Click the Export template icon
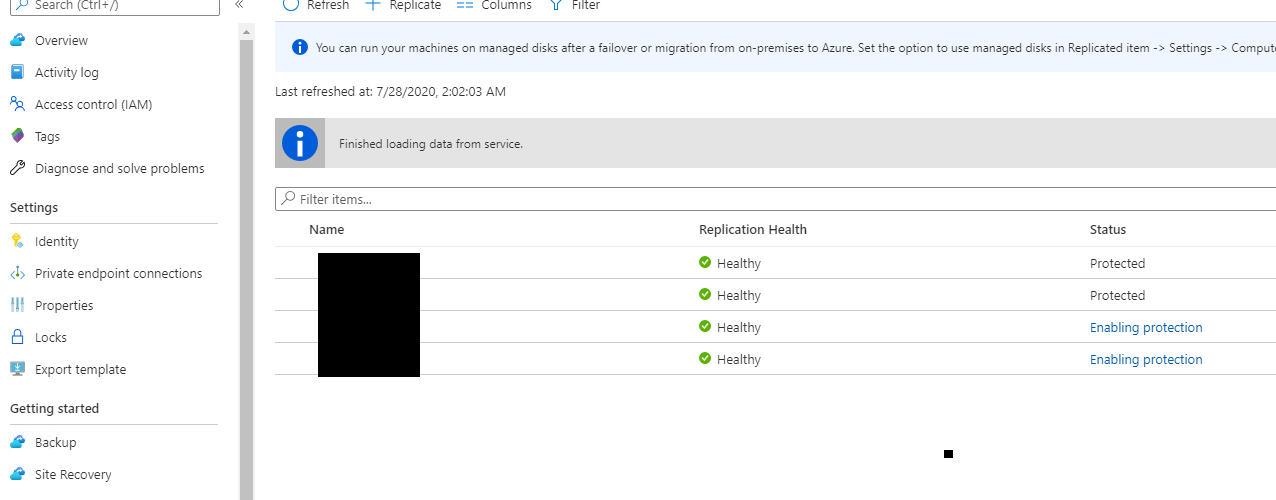This screenshot has height=500, width=1276. click(x=17, y=369)
